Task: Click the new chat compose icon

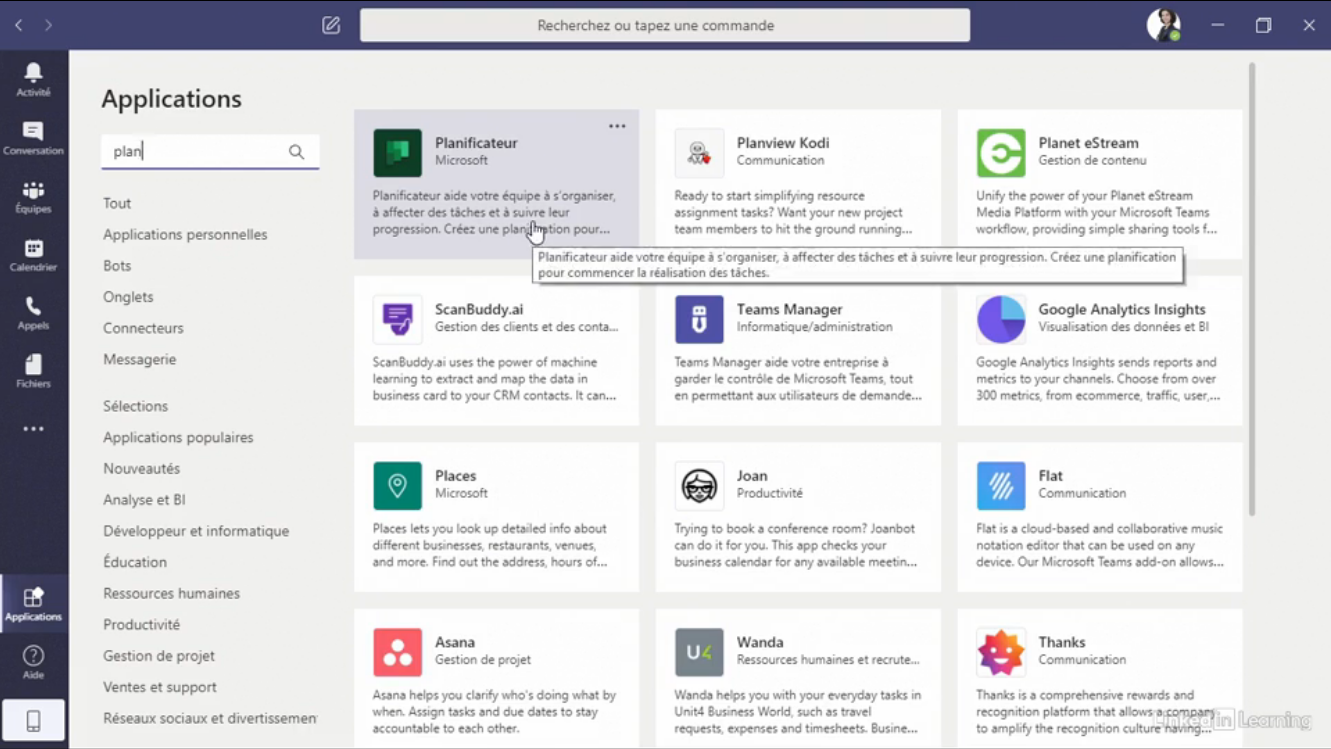Action: pyautogui.click(x=331, y=25)
